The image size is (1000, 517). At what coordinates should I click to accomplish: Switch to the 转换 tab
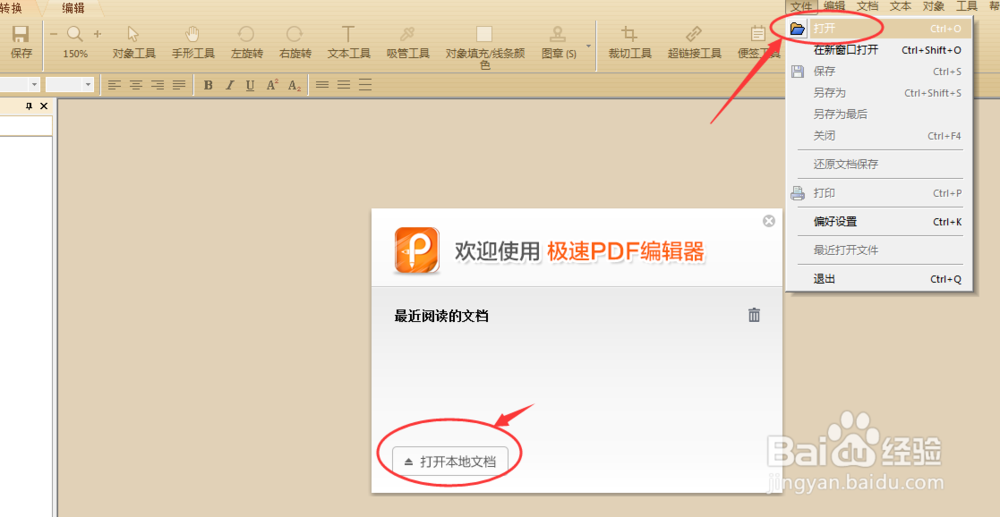tap(11, 8)
